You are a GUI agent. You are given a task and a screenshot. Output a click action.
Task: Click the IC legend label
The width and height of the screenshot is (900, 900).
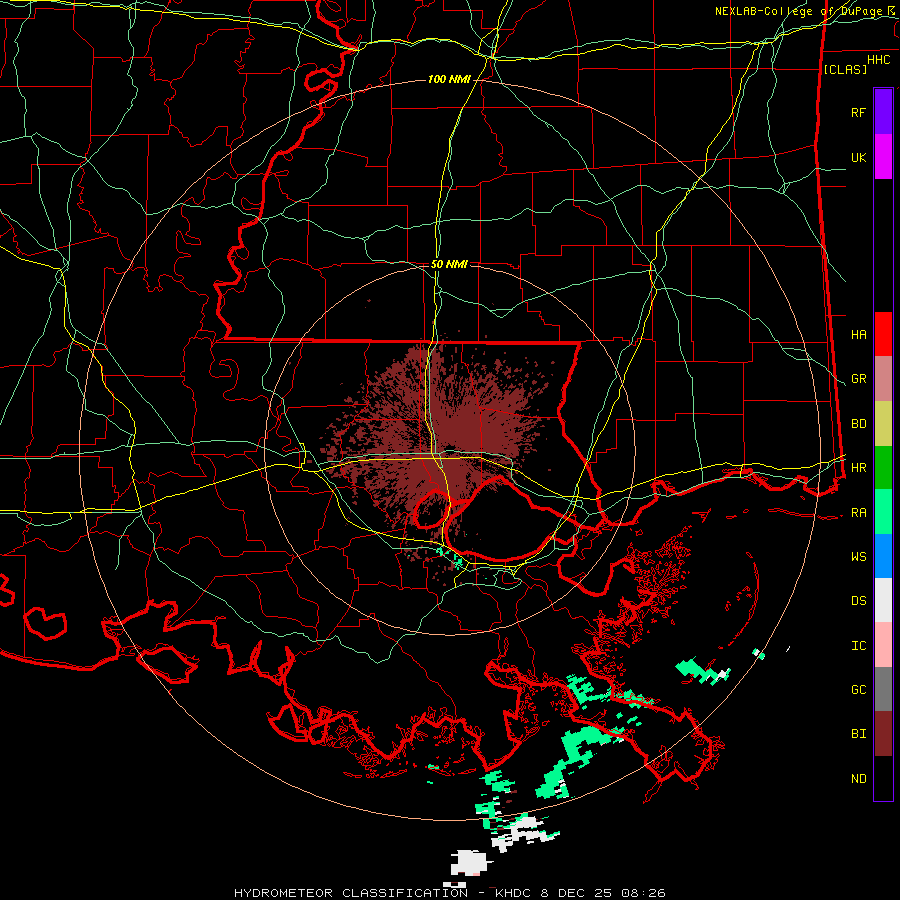coord(858,646)
